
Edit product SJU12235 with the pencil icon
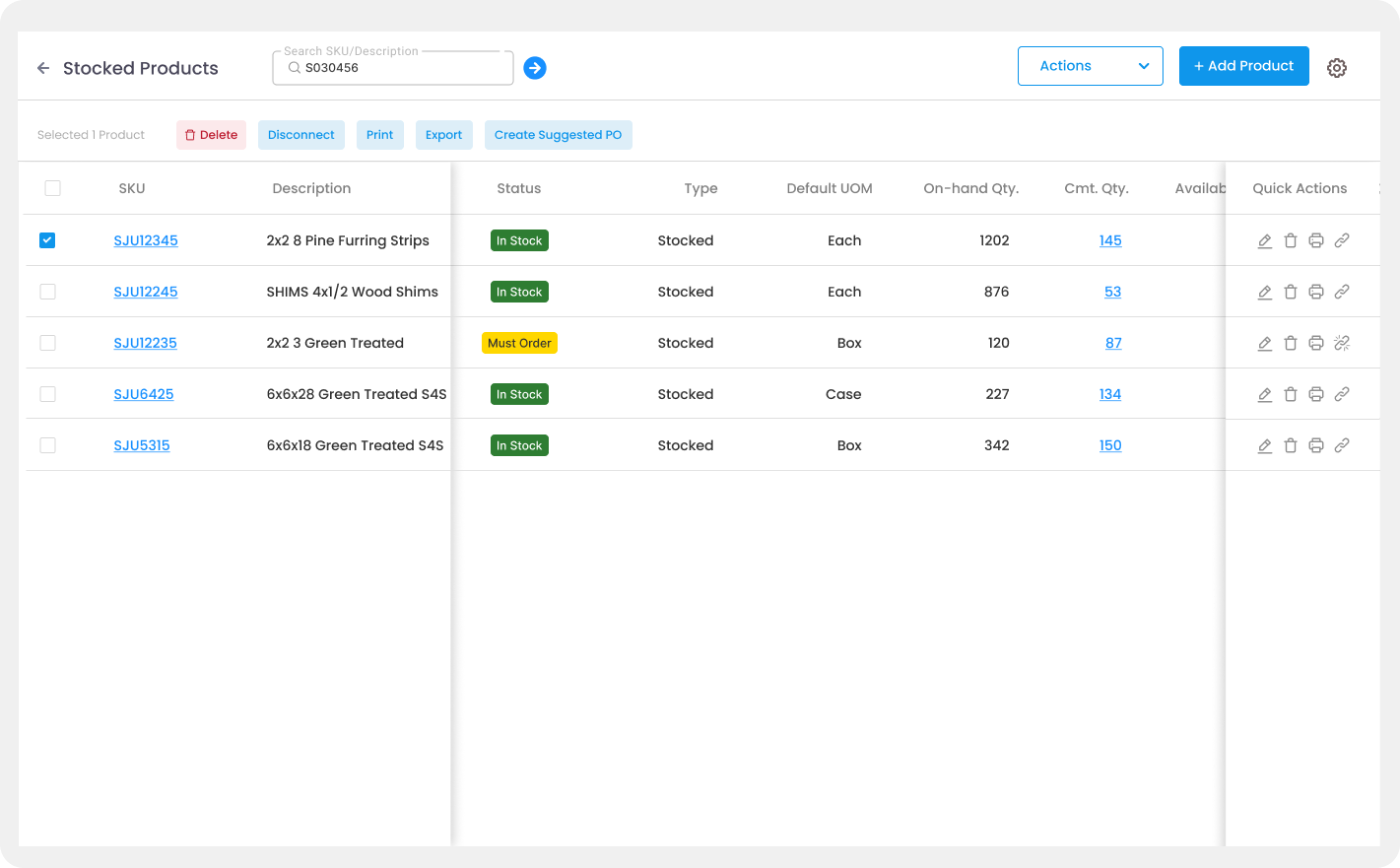(1265, 343)
